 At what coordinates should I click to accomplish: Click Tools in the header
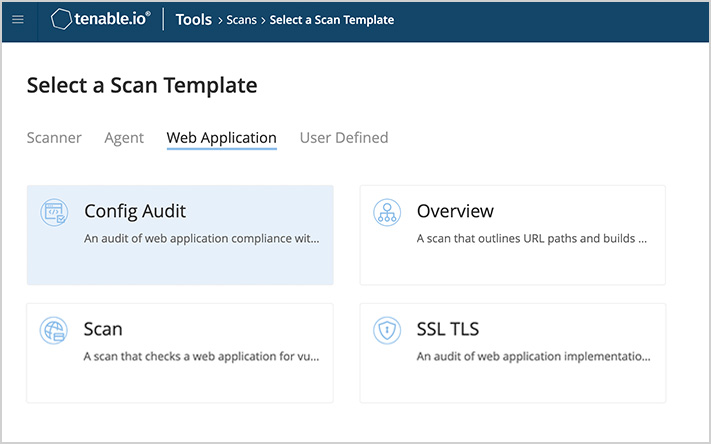pyautogui.click(x=194, y=20)
